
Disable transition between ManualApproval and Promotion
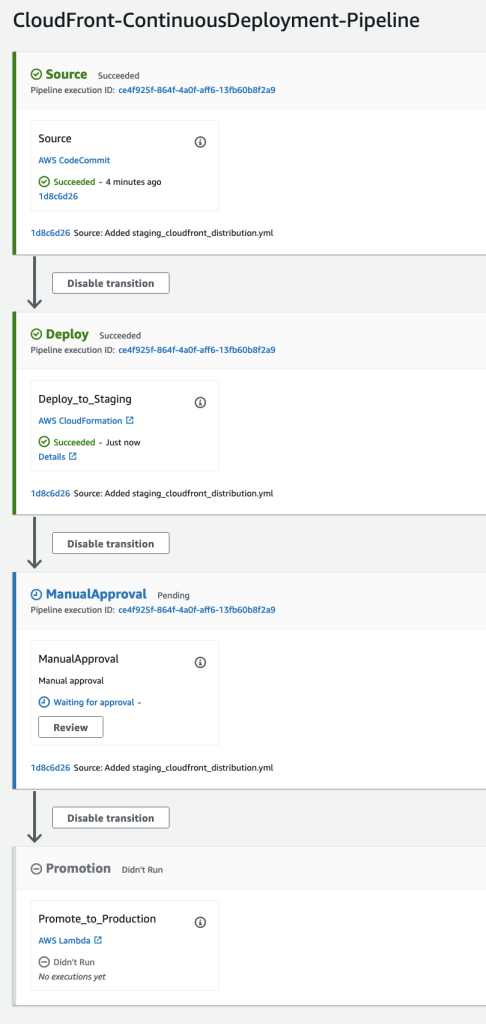click(x=110, y=818)
